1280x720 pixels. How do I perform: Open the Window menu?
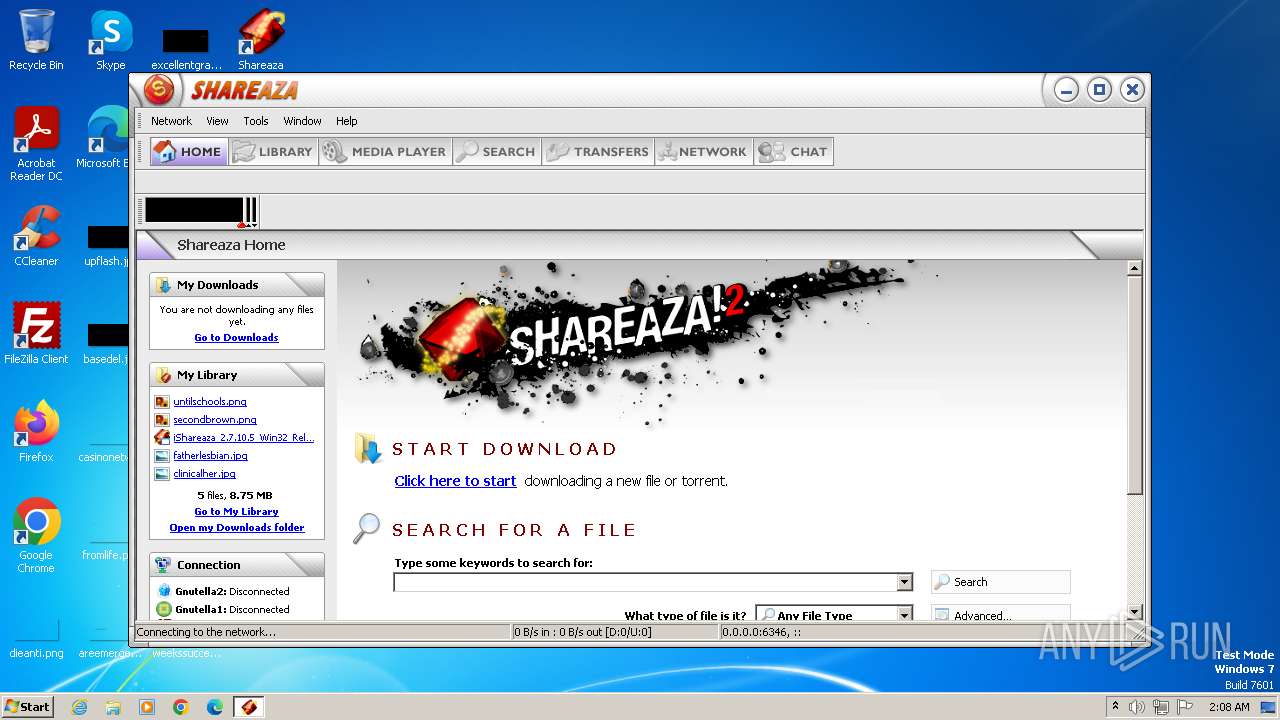[x=302, y=121]
